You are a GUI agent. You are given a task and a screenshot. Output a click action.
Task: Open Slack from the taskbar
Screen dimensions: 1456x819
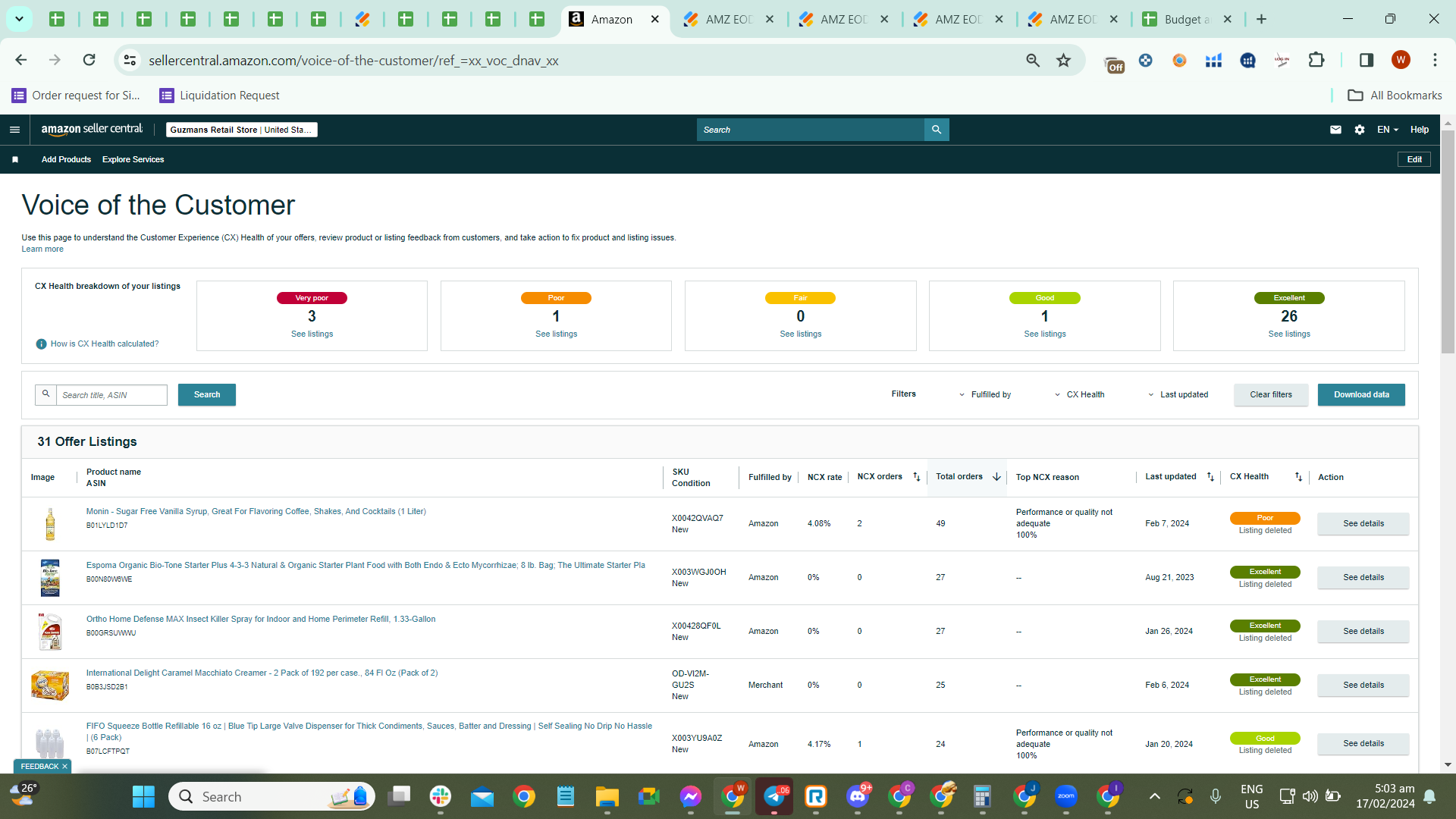click(440, 796)
